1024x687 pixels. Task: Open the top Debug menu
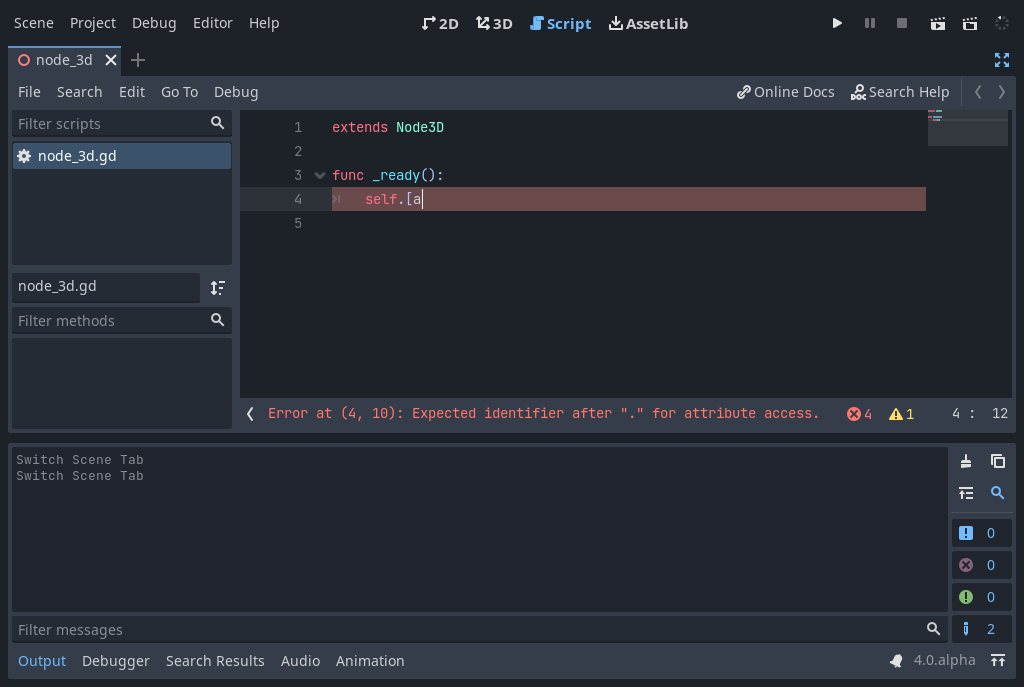point(154,23)
